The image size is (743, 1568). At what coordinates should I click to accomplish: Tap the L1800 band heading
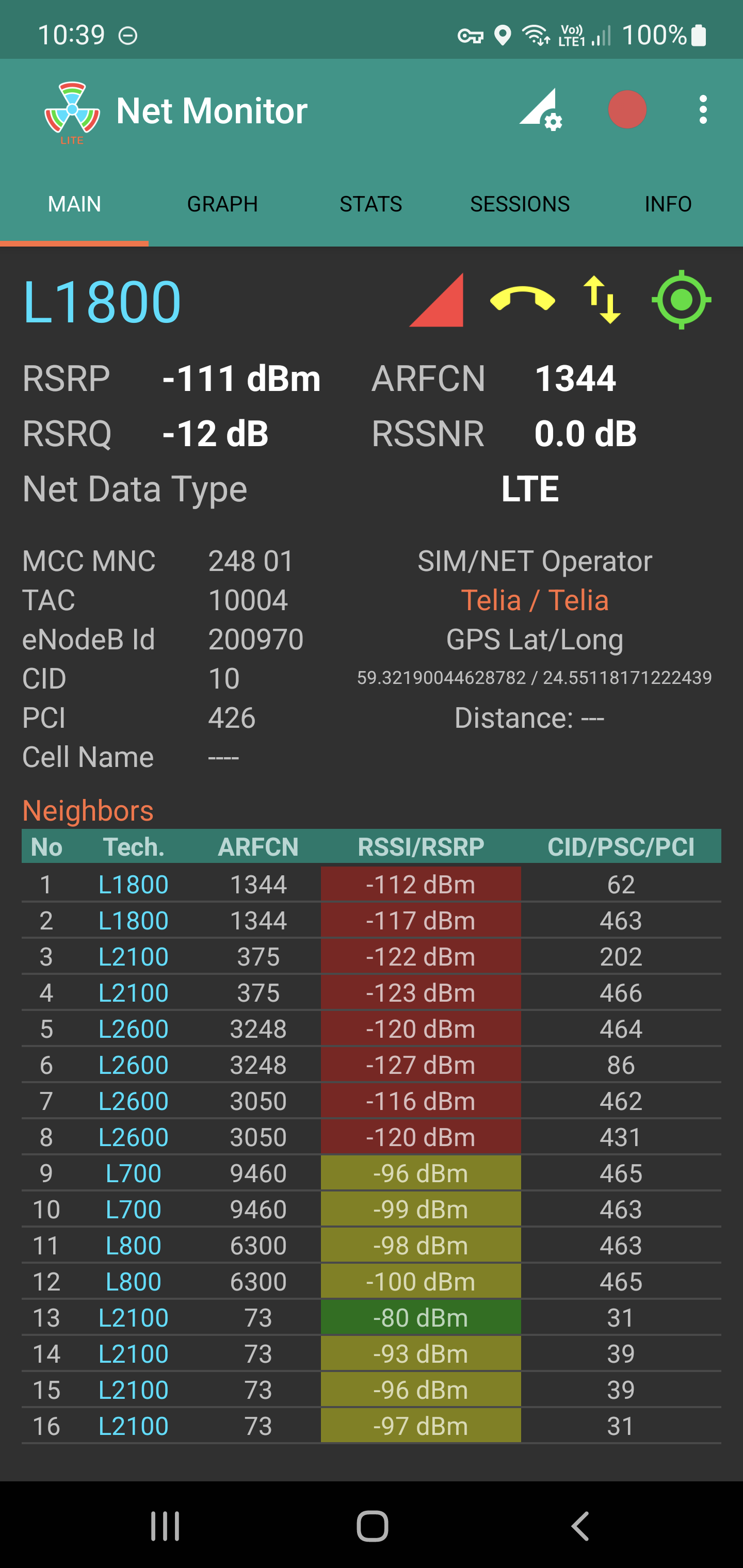pos(102,301)
